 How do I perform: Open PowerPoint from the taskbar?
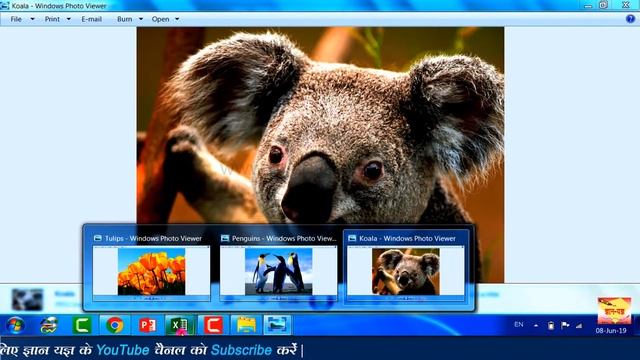pos(147,325)
